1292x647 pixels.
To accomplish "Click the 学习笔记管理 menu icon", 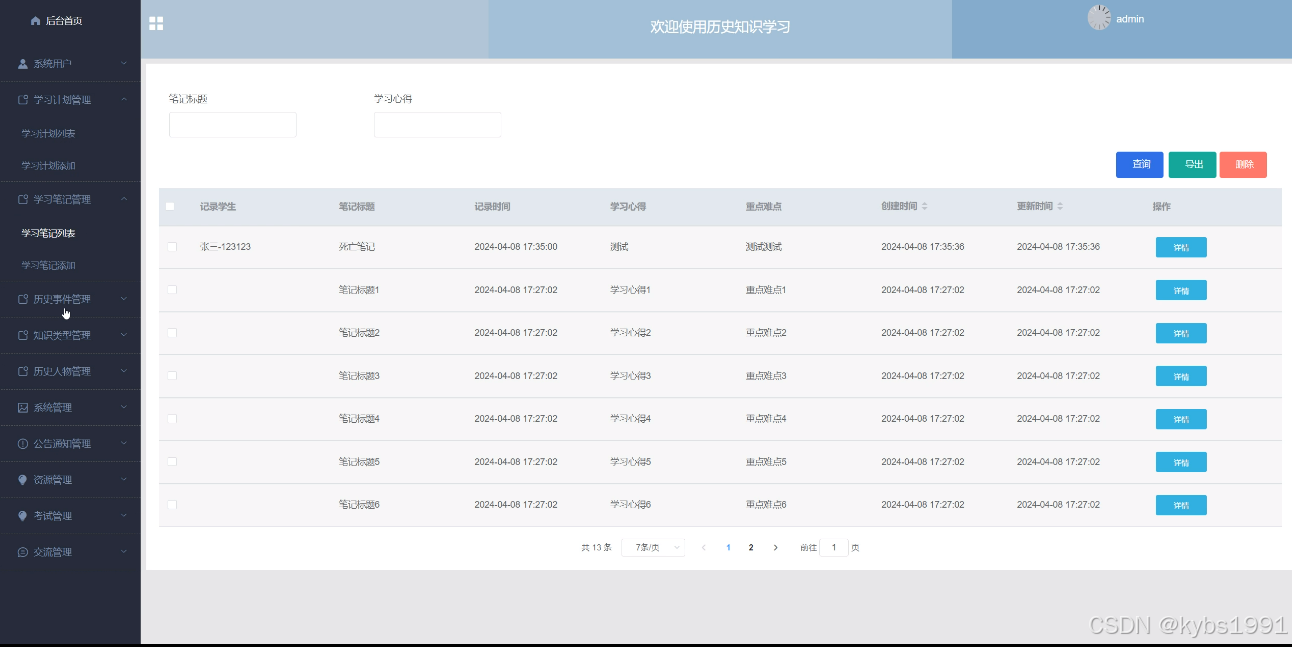I will click(x=23, y=199).
